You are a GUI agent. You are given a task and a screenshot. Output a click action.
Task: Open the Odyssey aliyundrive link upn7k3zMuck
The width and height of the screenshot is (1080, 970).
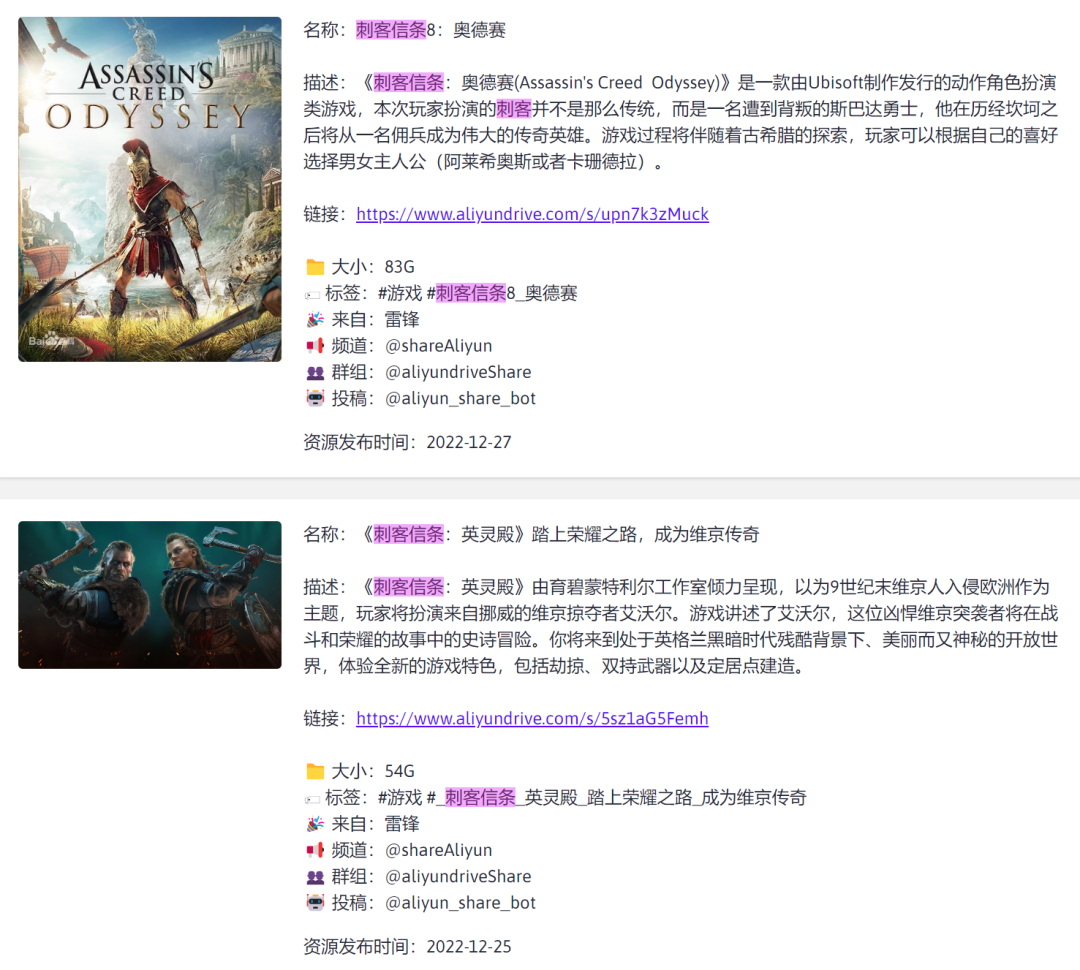pyautogui.click(x=532, y=214)
